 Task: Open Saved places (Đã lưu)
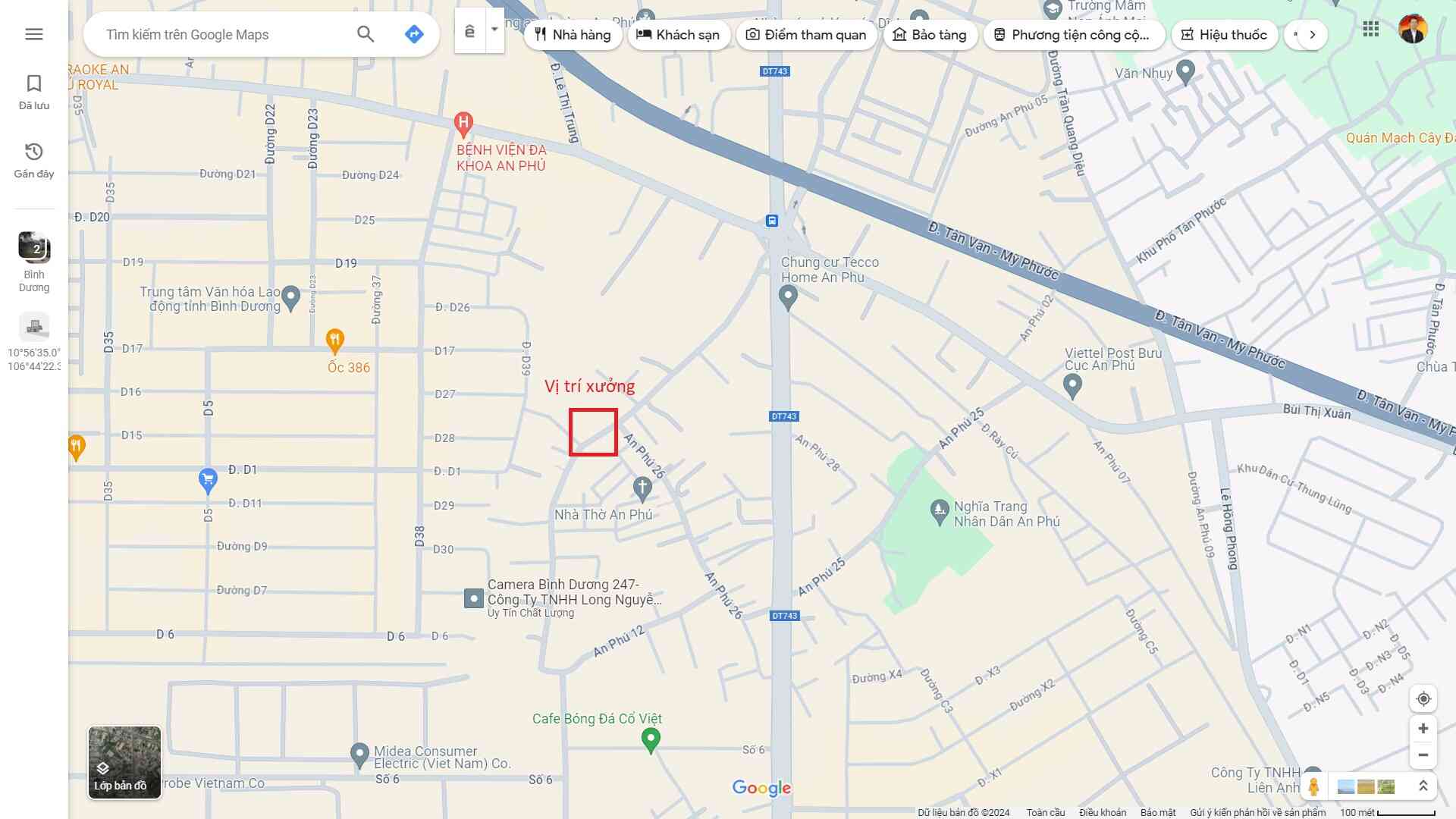coord(33,92)
